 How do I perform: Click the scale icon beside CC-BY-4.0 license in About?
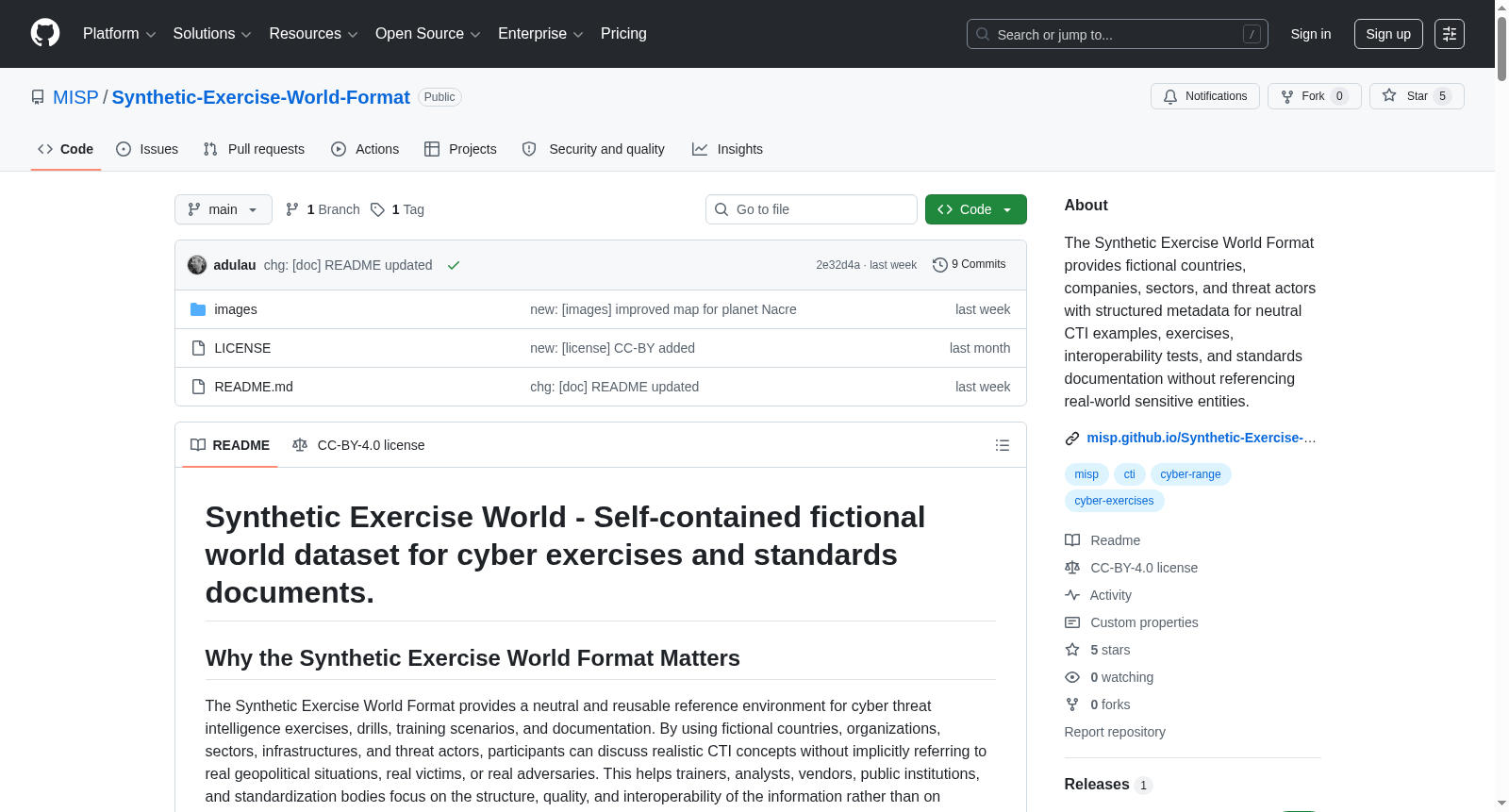[1072, 568]
